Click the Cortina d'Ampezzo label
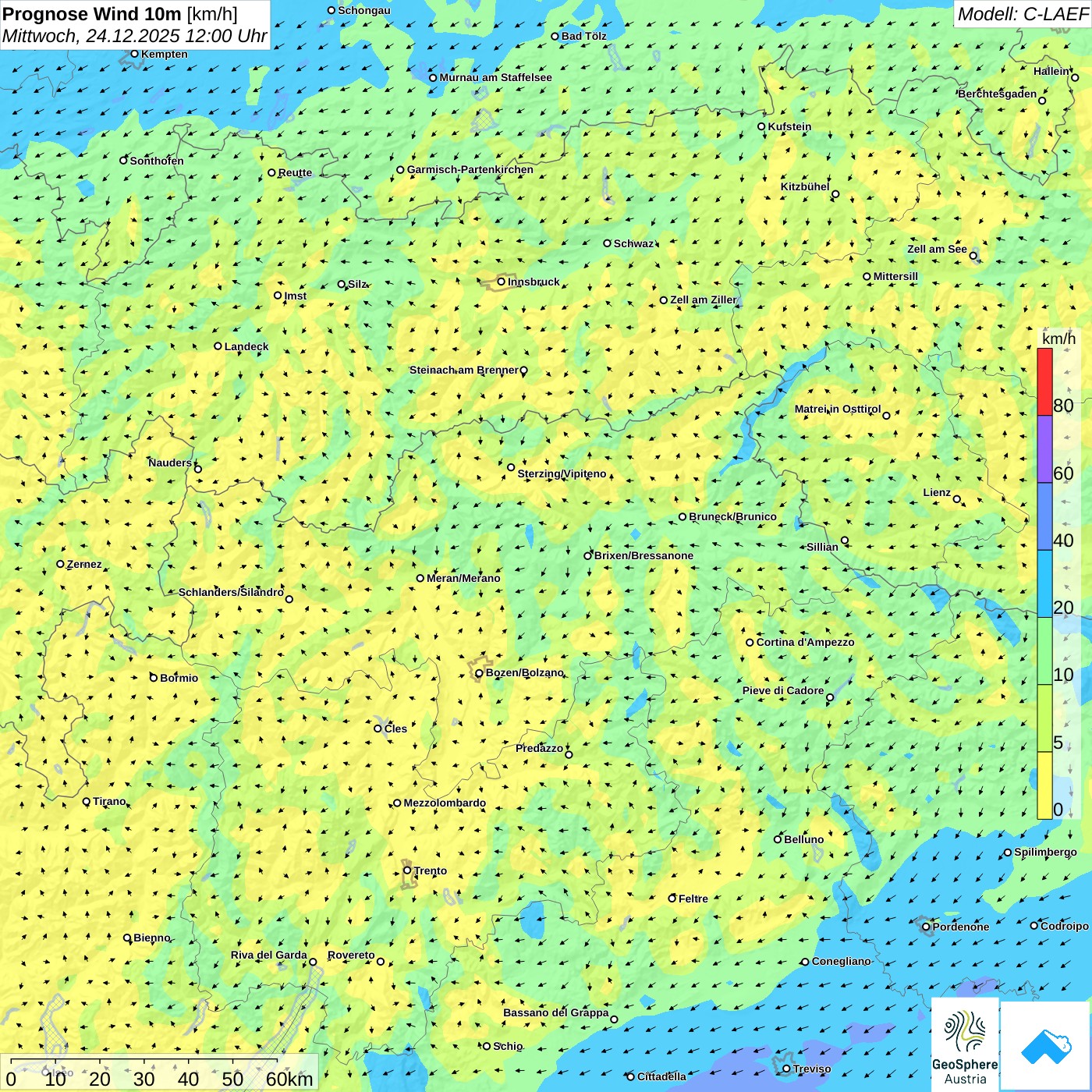Image resolution: width=1092 pixels, height=1092 pixels. coord(805,642)
